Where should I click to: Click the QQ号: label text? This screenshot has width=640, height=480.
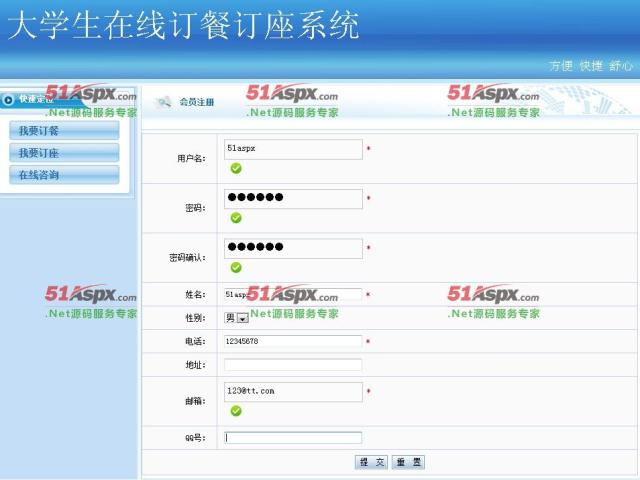[x=196, y=438]
